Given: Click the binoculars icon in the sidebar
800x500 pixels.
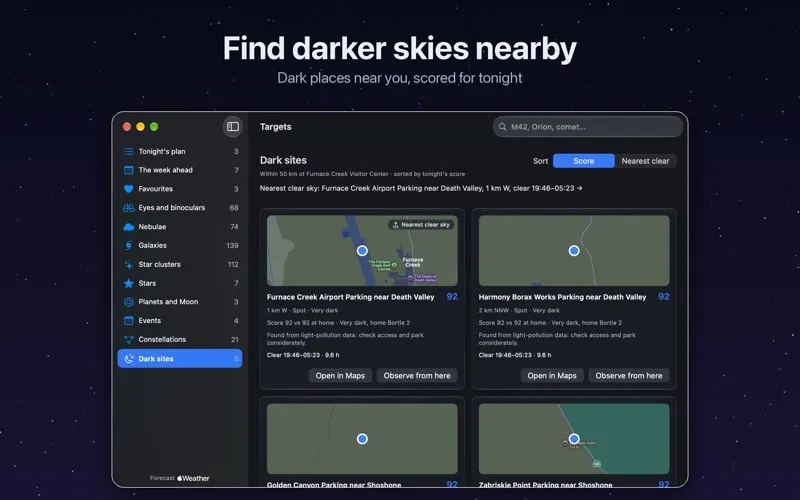Looking at the screenshot, I should 129,208.
